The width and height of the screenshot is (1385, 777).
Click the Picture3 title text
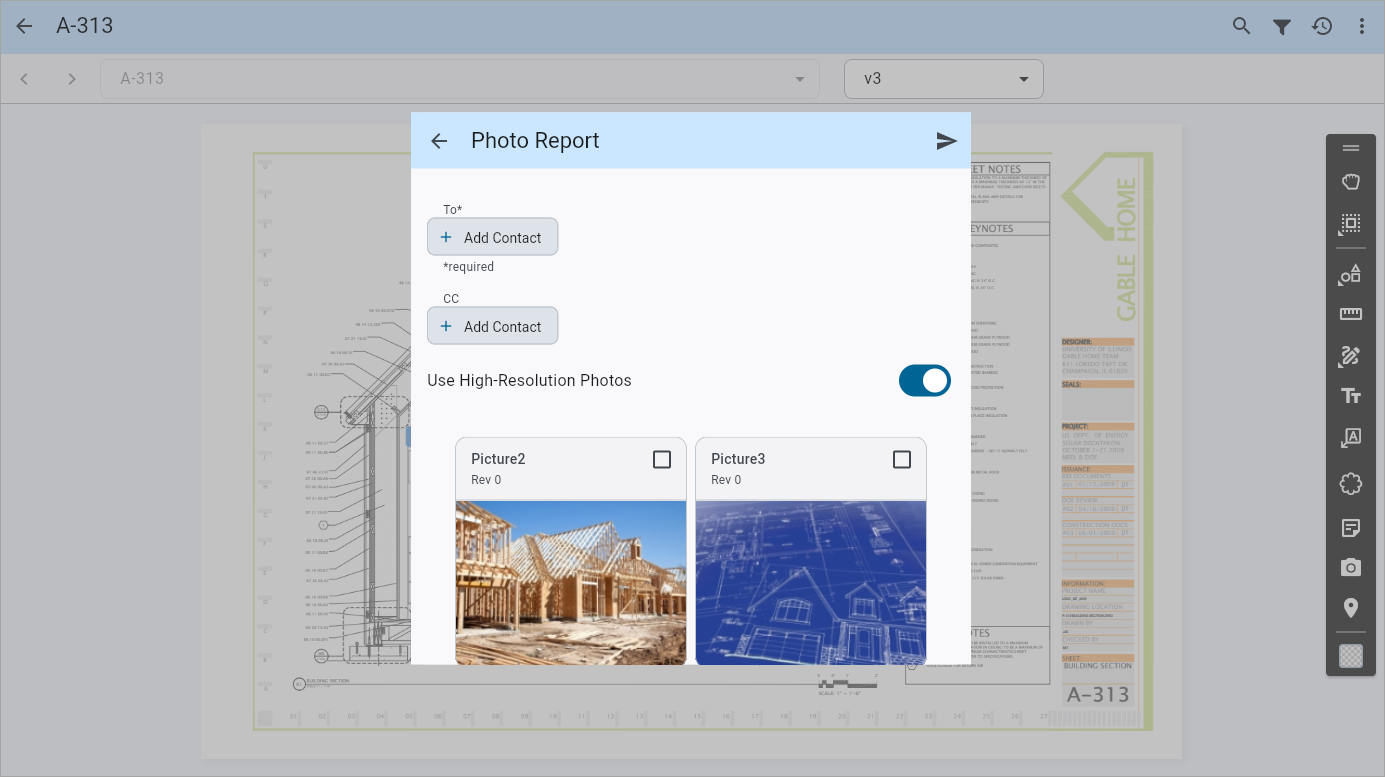(x=738, y=459)
